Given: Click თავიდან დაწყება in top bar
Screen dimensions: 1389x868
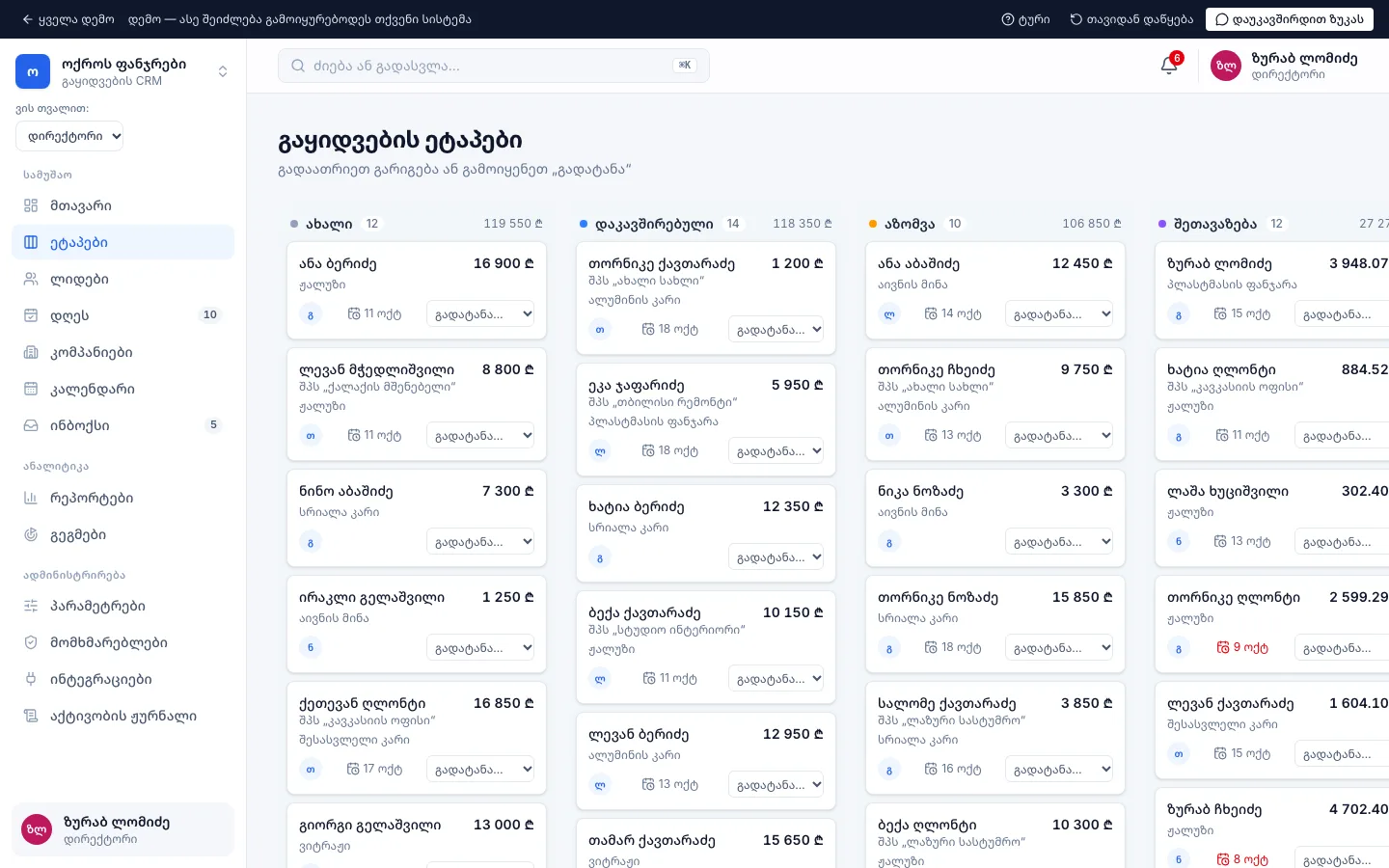Looking at the screenshot, I should 1131,19.
